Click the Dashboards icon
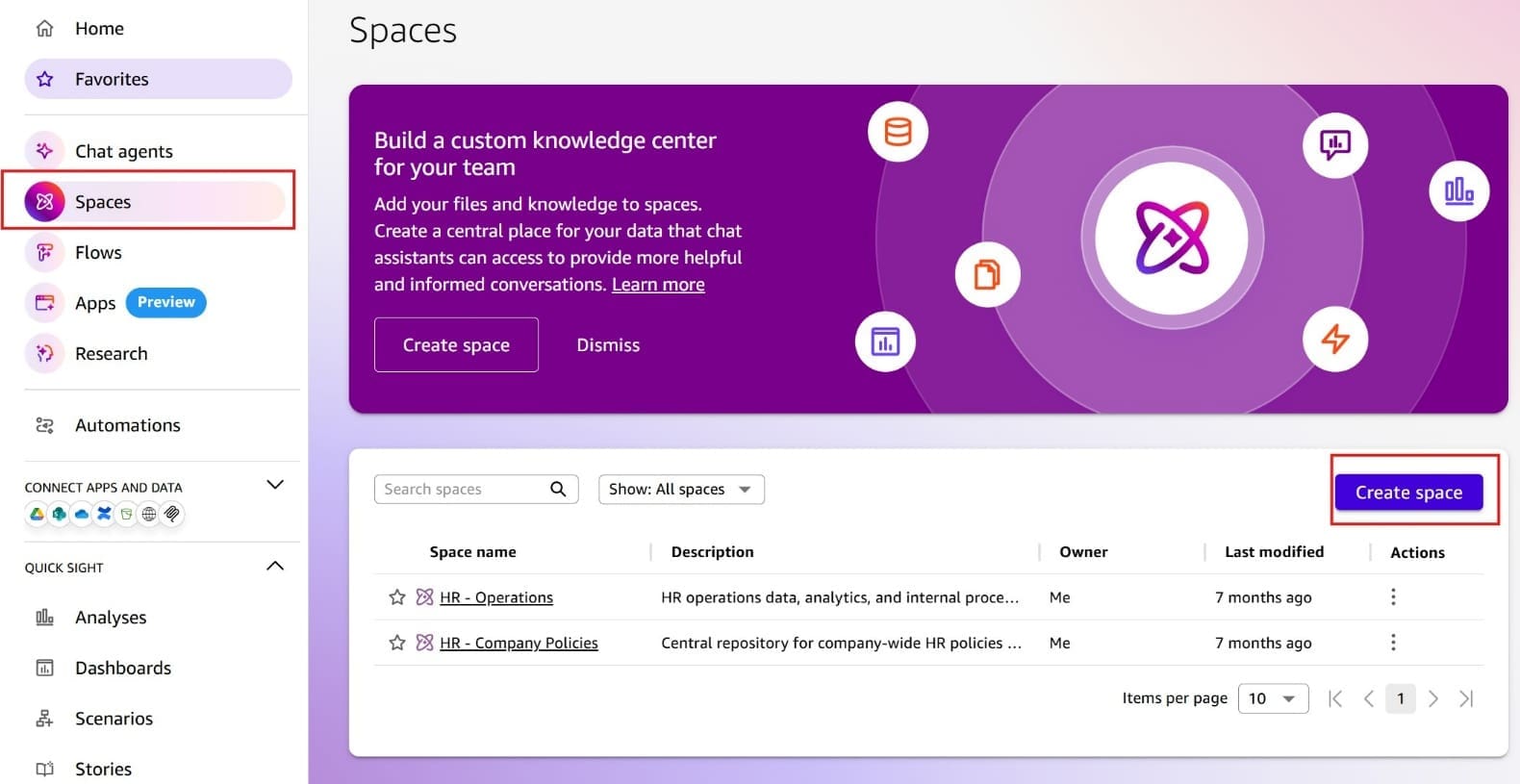1520x784 pixels. click(x=44, y=668)
